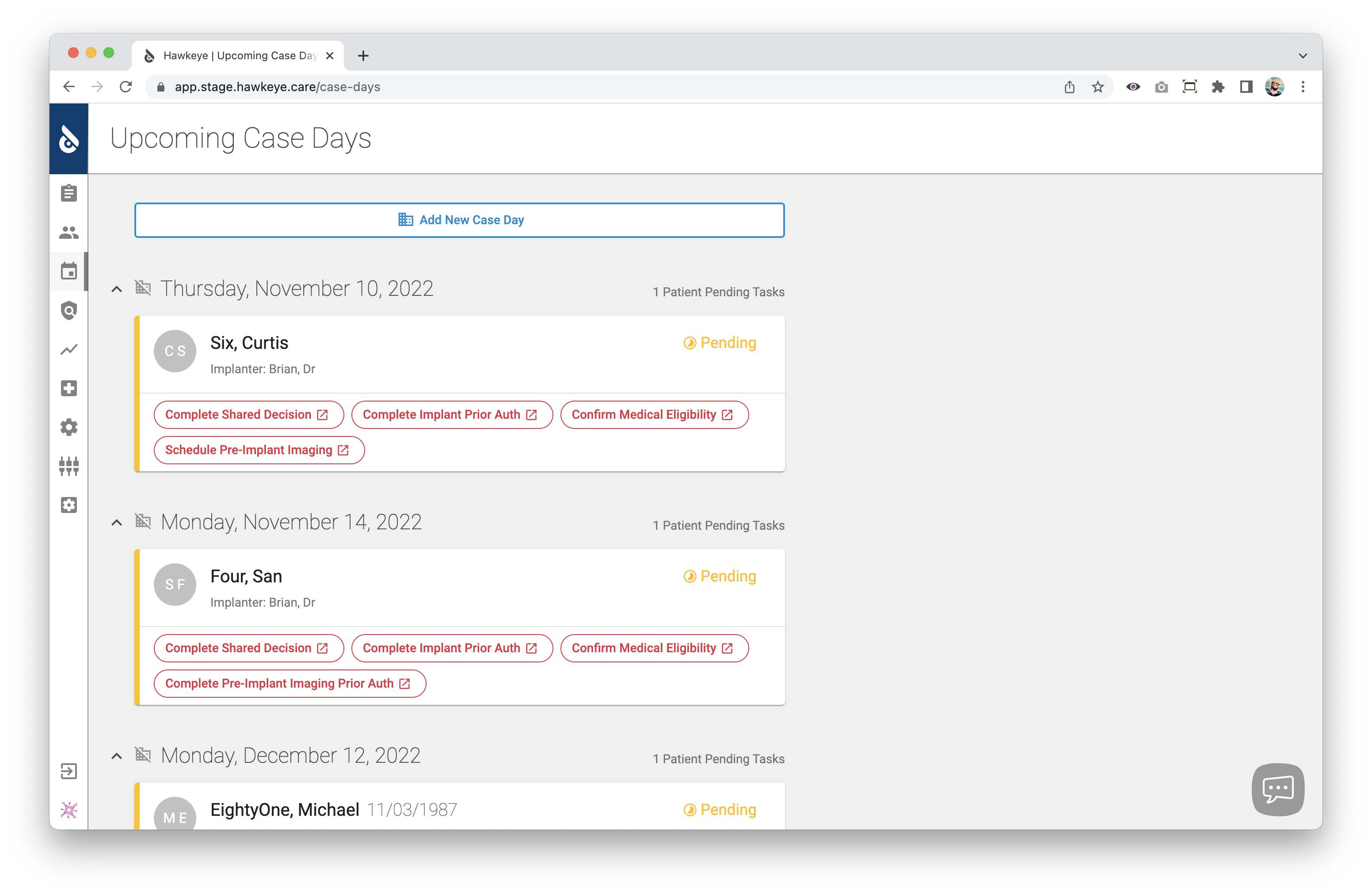1372x895 pixels.
Task: Open the patients people sidebar icon
Action: pos(69,233)
